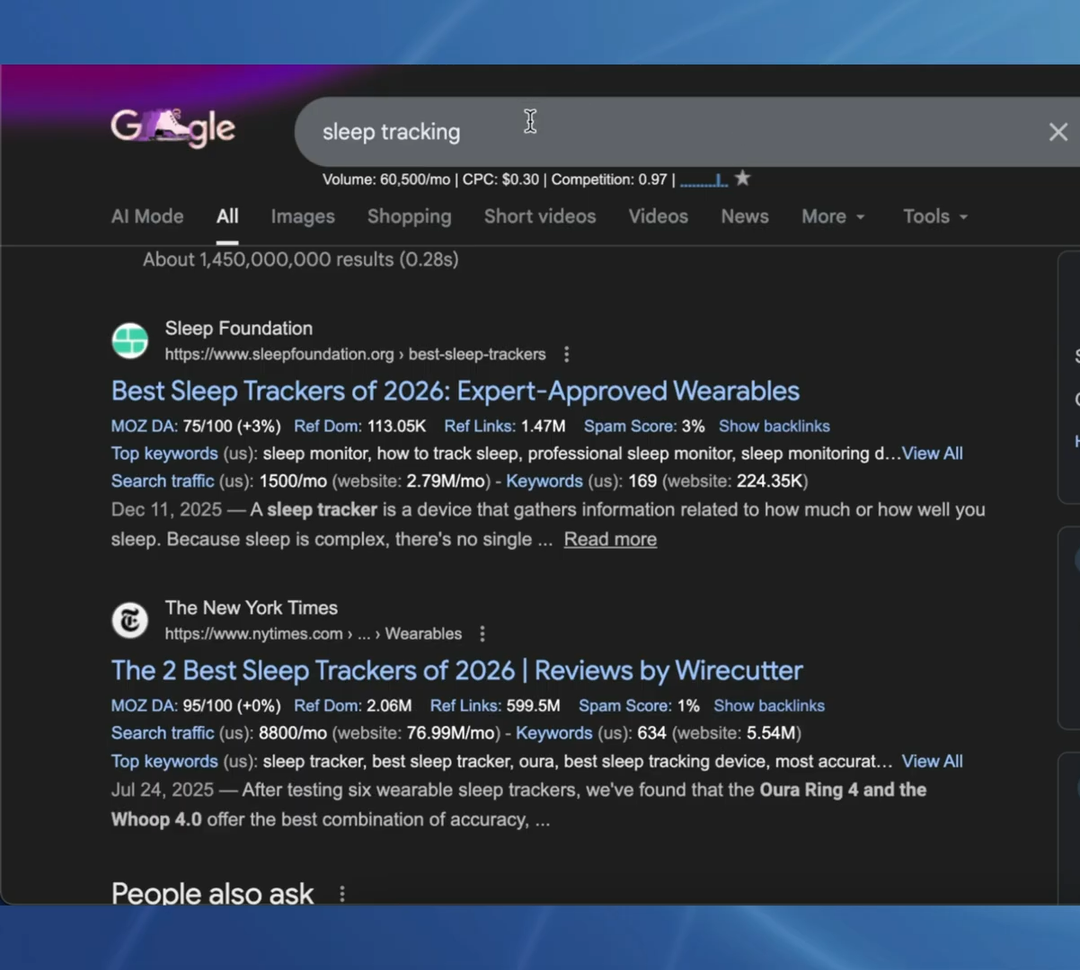Screen dimensions: 1080x970
Task: Open three-dot menu for nytimes.com result
Action: click(x=483, y=634)
